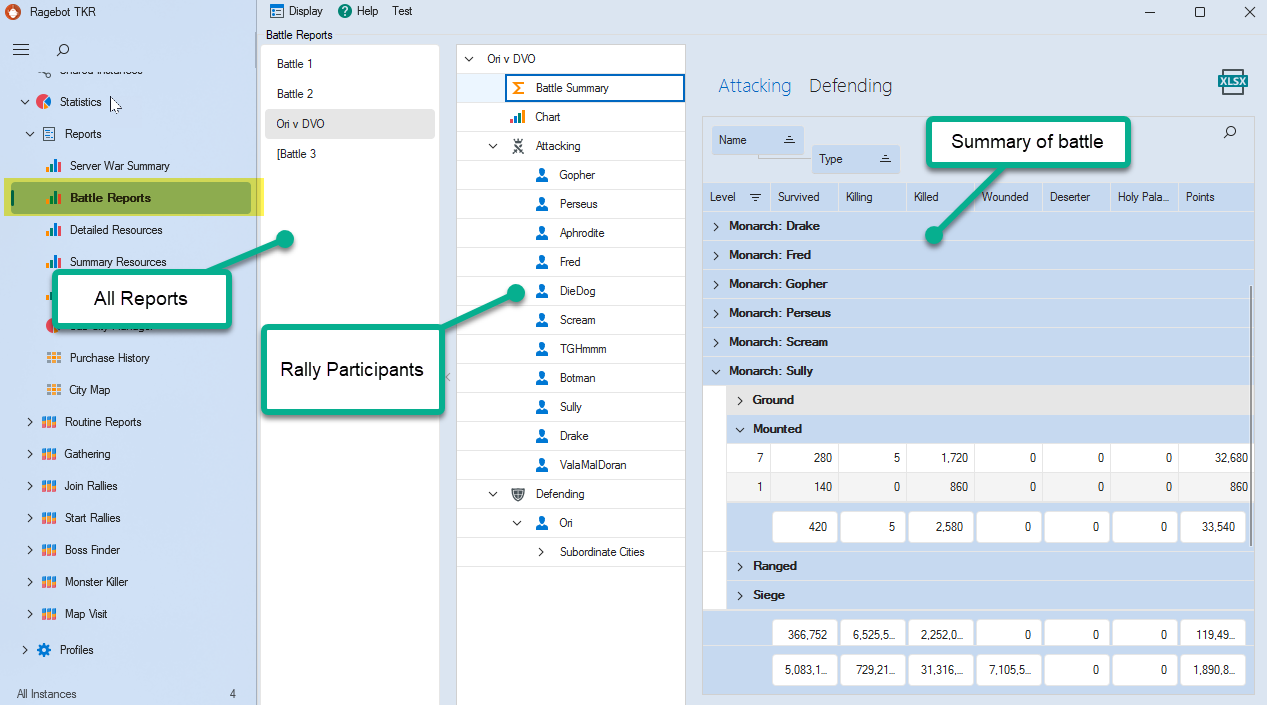This screenshot has height=705, width=1267.
Task: Click the sidebar search magnifier icon
Action: [63, 50]
